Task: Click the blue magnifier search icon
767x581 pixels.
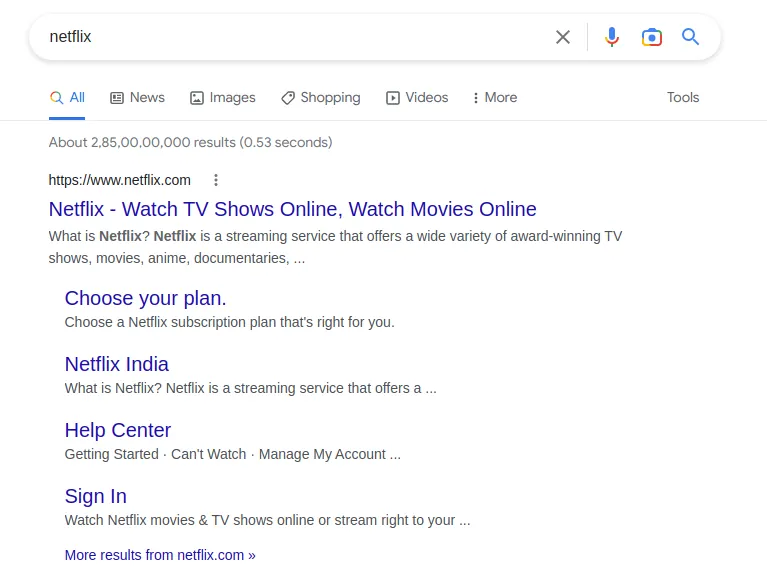Action: point(690,37)
